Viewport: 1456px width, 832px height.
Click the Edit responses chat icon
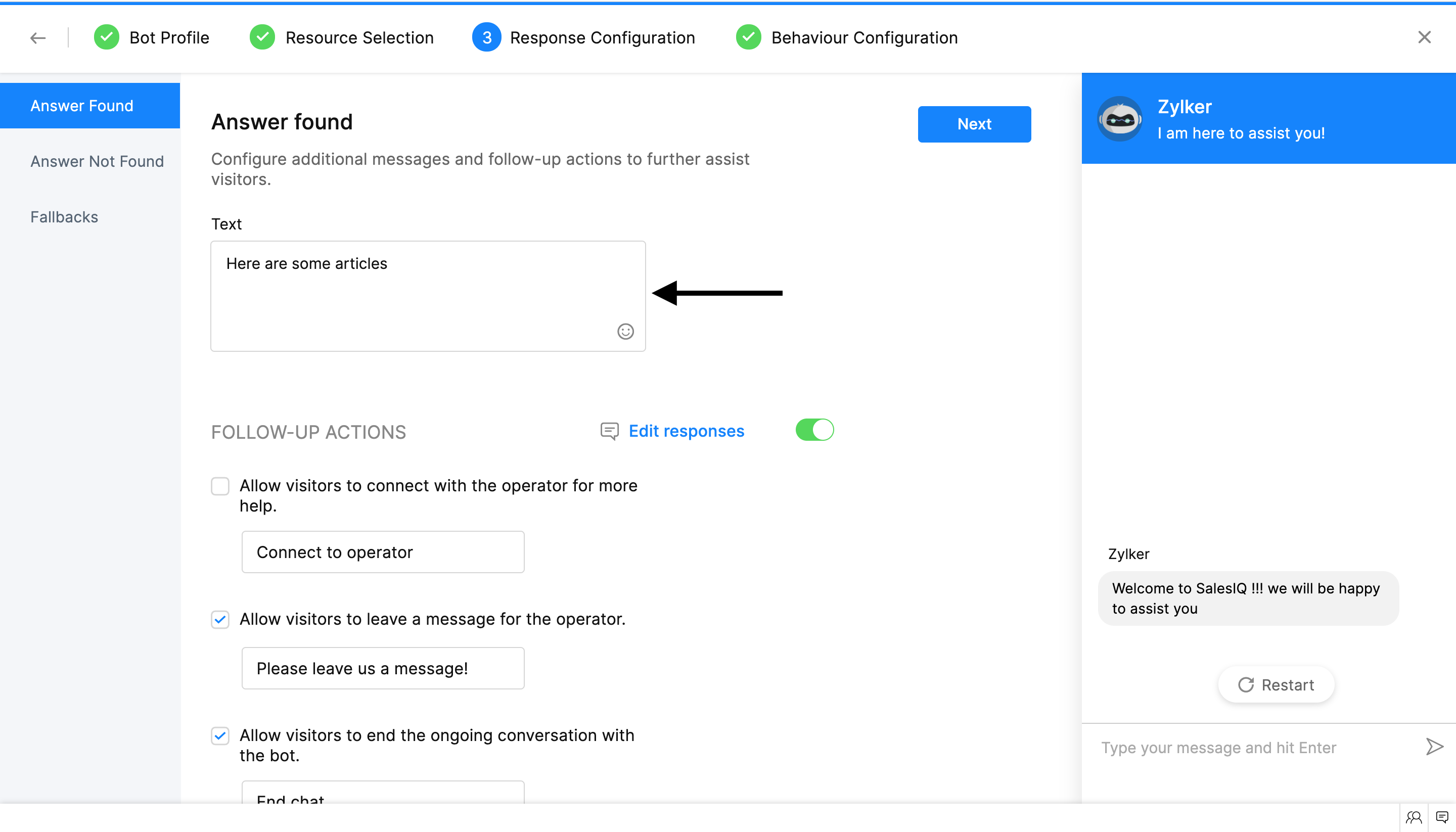pyautogui.click(x=609, y=431)
